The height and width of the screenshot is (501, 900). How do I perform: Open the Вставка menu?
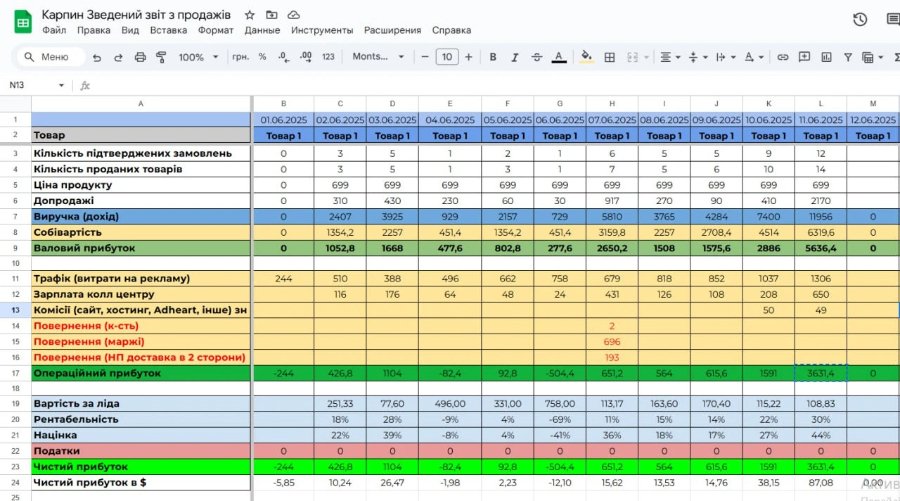click(x=168, y=31)
